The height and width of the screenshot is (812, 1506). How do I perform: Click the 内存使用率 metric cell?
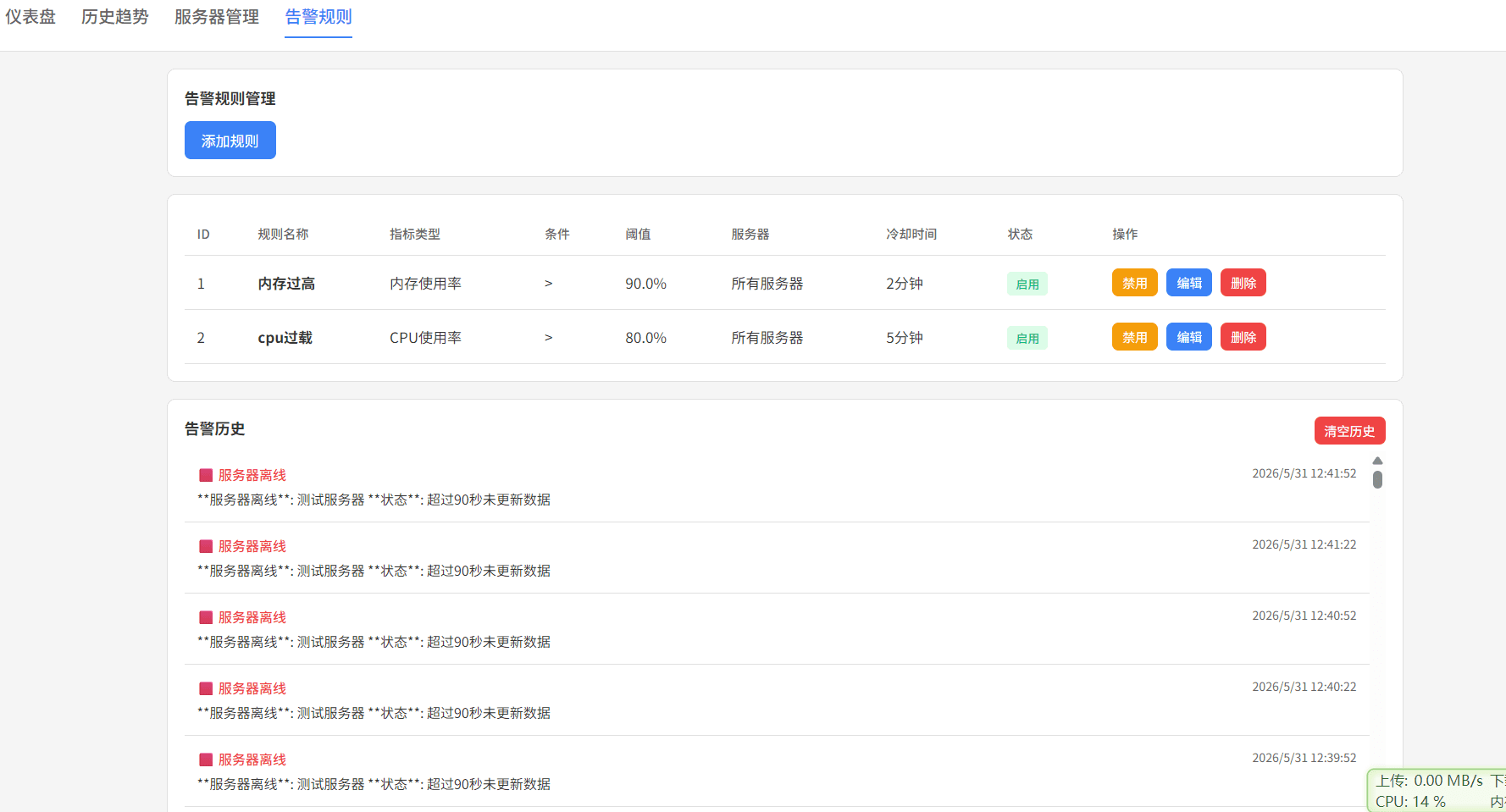click(x=425, y=284)
